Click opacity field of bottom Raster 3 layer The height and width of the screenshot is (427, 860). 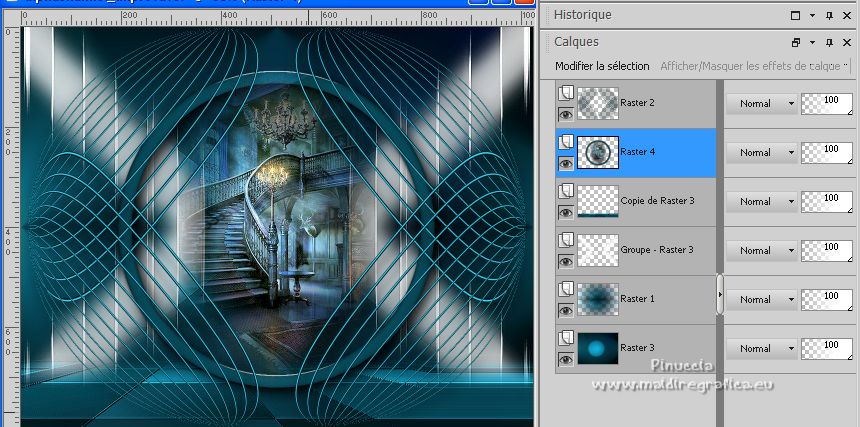point(827,349)
